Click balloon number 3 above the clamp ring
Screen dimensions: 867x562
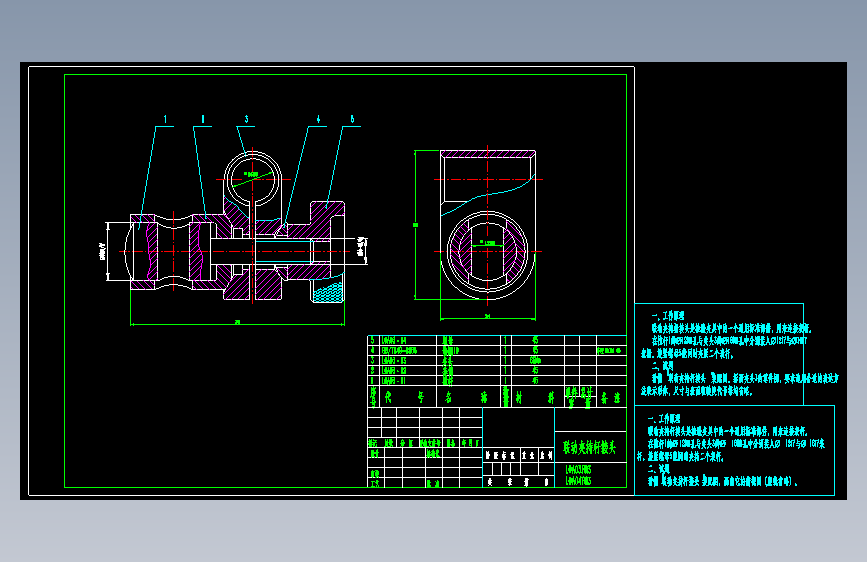click(x=247, y=119)
